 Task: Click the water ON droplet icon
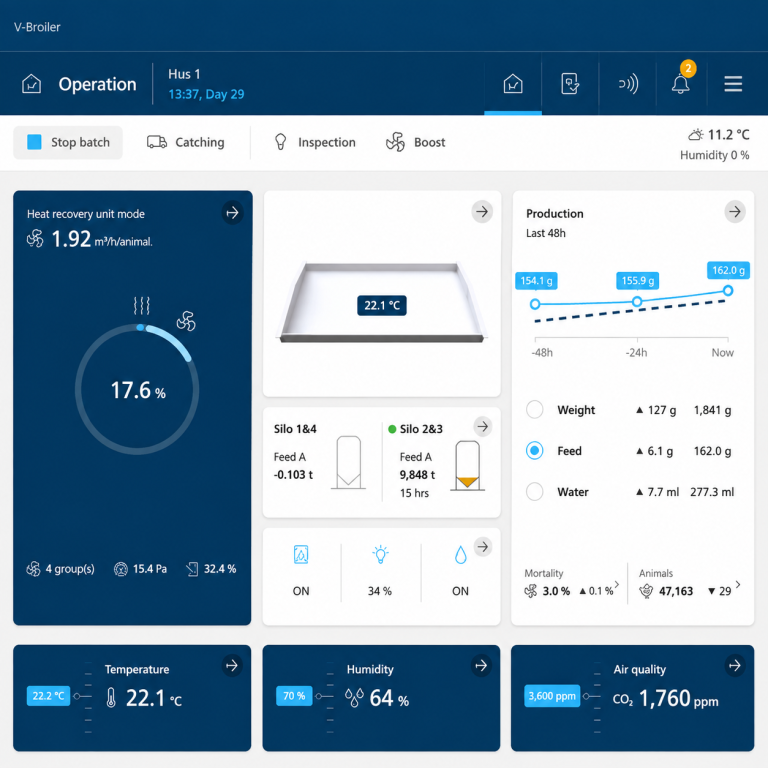pos(460,555)
